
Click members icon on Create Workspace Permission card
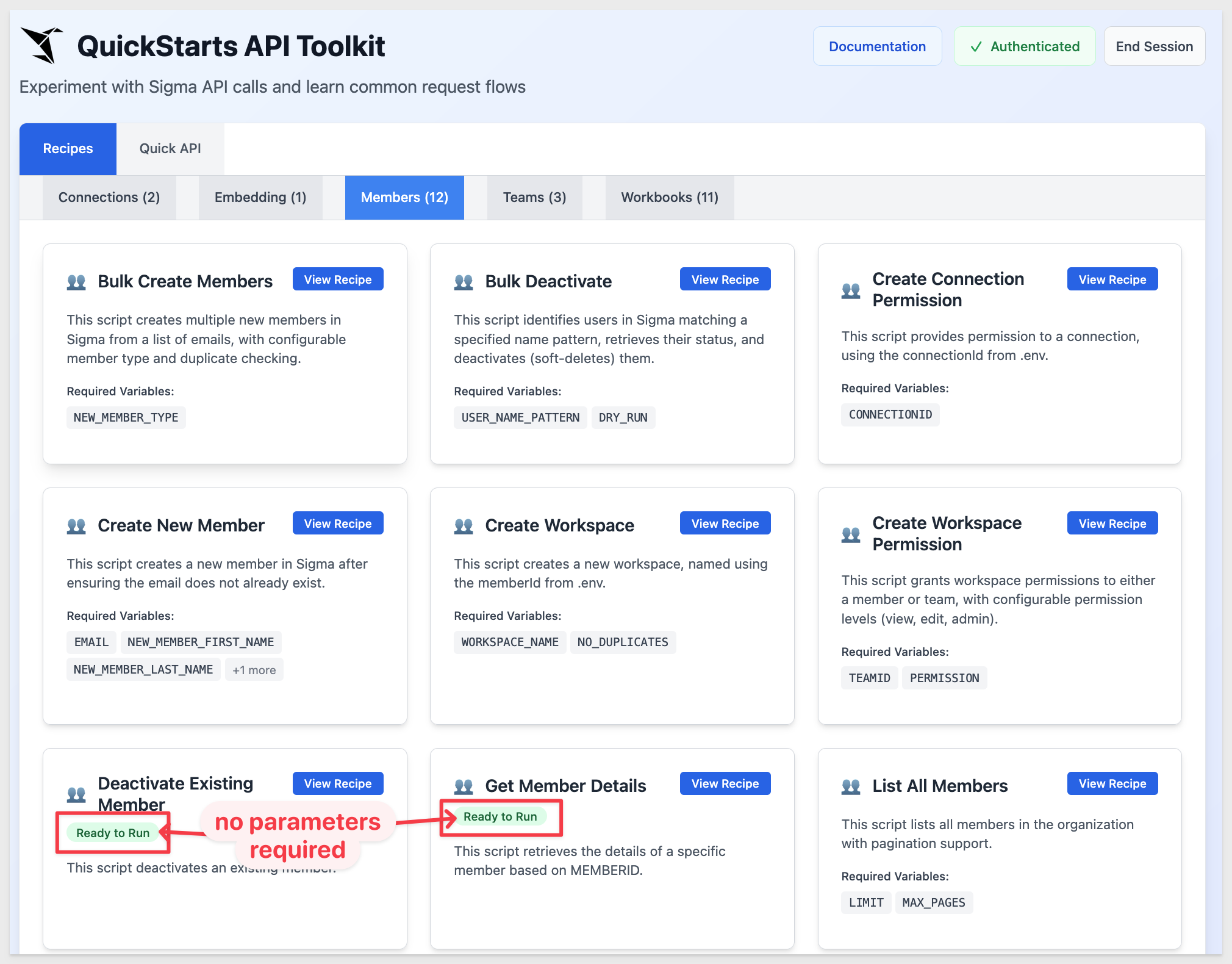coord(851,534)
